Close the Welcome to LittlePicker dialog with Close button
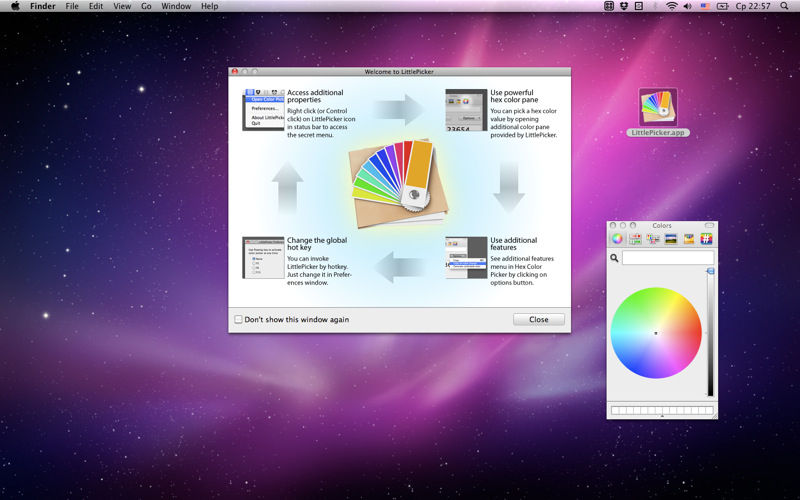This screenshot has width=800, height=500. (x=539, y=319)
